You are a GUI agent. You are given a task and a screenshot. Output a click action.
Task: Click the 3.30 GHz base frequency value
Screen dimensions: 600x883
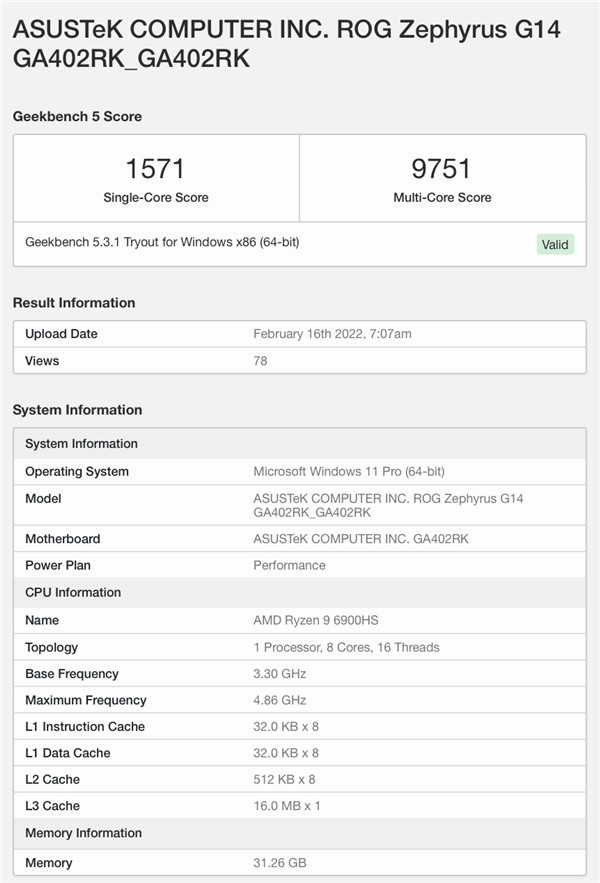pos(280,674)
